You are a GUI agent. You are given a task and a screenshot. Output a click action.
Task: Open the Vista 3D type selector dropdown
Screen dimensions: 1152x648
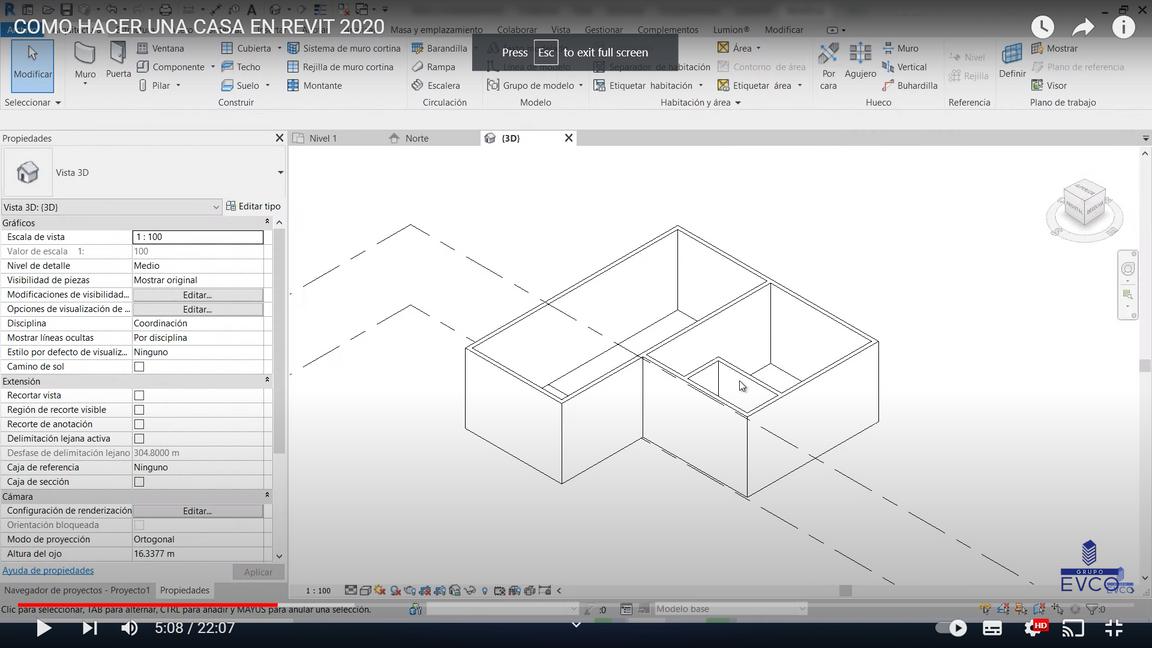pos(280,173)
